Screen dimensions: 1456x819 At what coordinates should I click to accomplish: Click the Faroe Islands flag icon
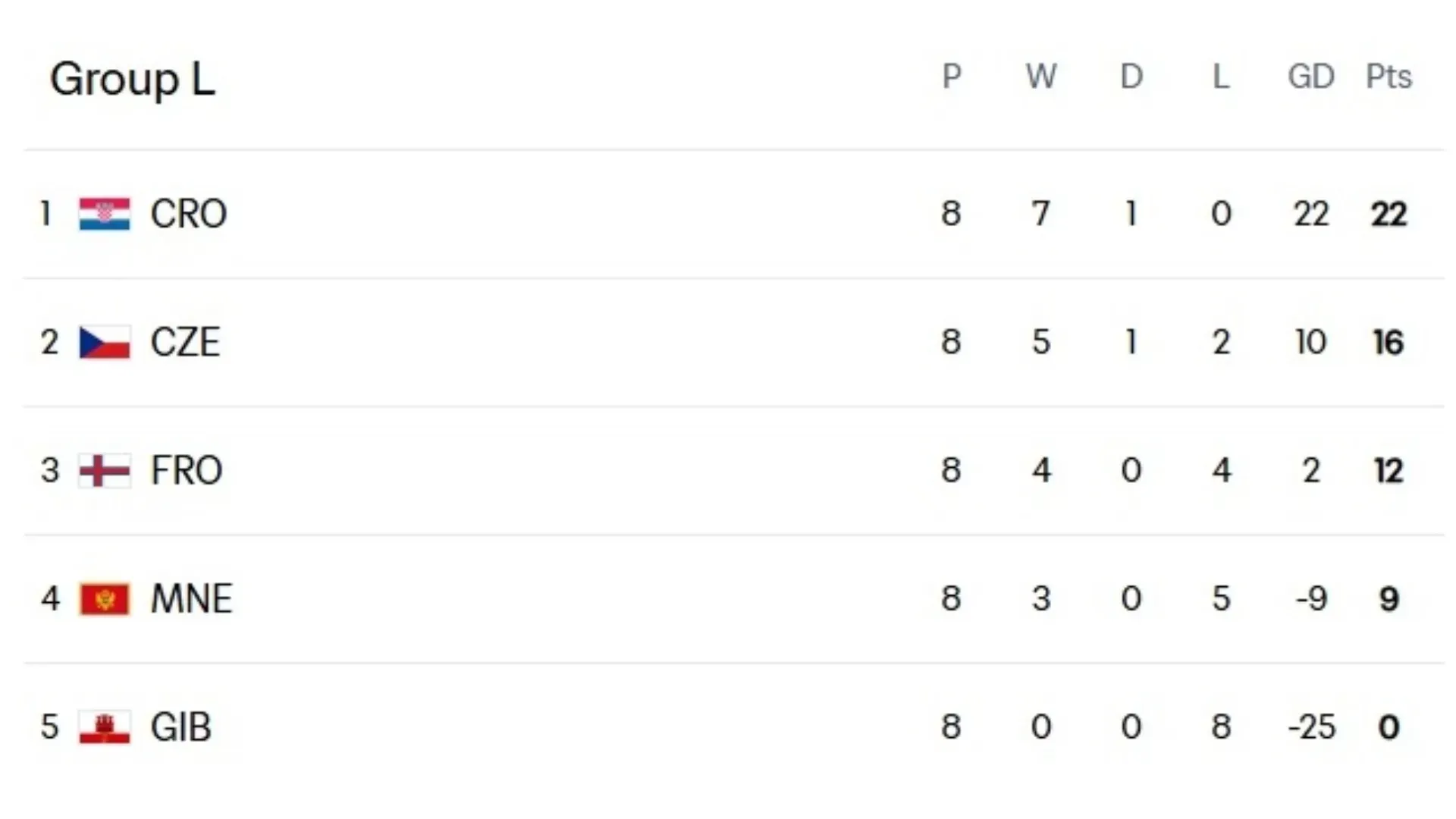click(105, 471)
